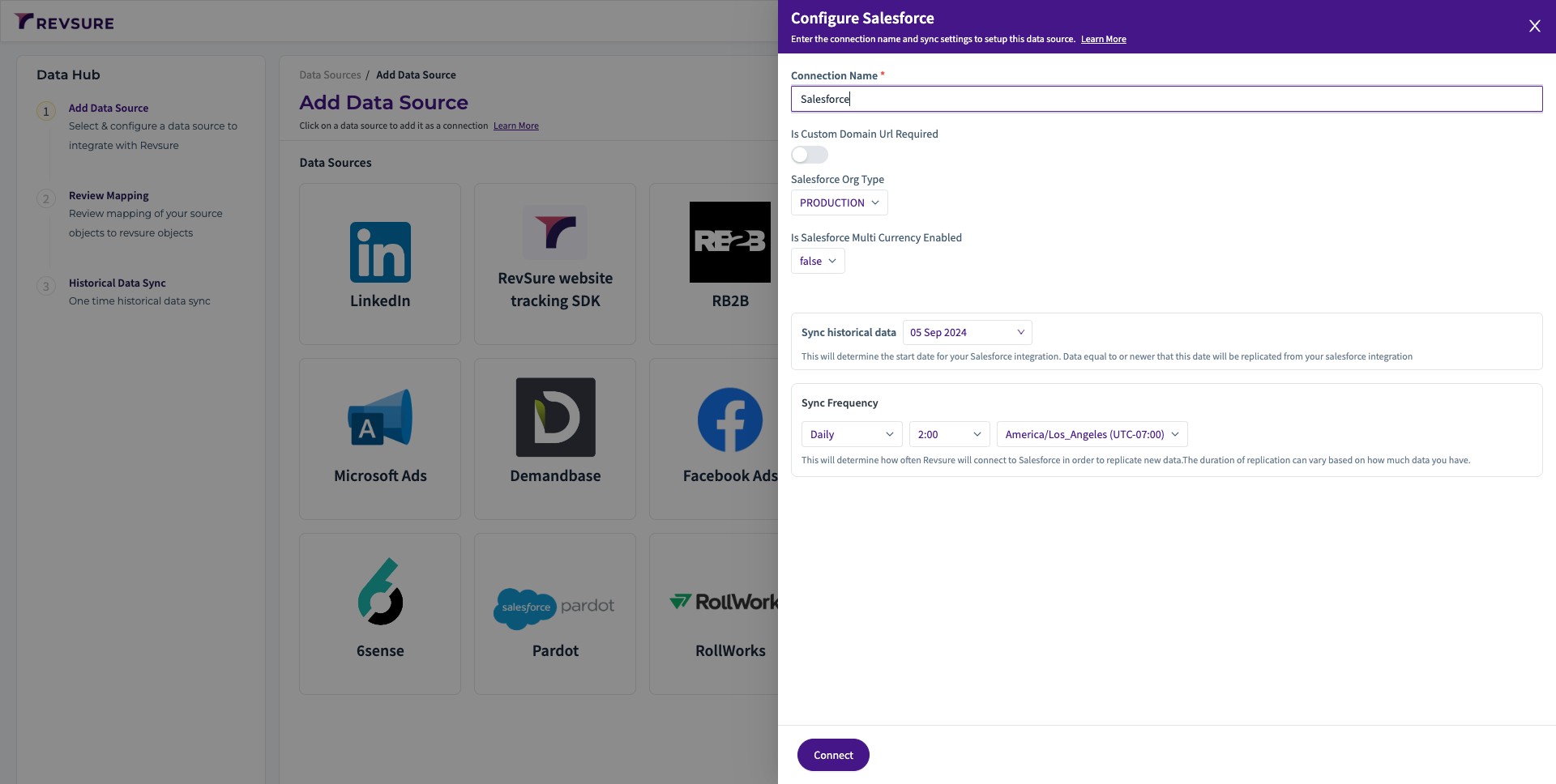Open the Demandbase data source logo
Image resolution: width=1556 pixels, height=784 pixels.
point(555,417)
